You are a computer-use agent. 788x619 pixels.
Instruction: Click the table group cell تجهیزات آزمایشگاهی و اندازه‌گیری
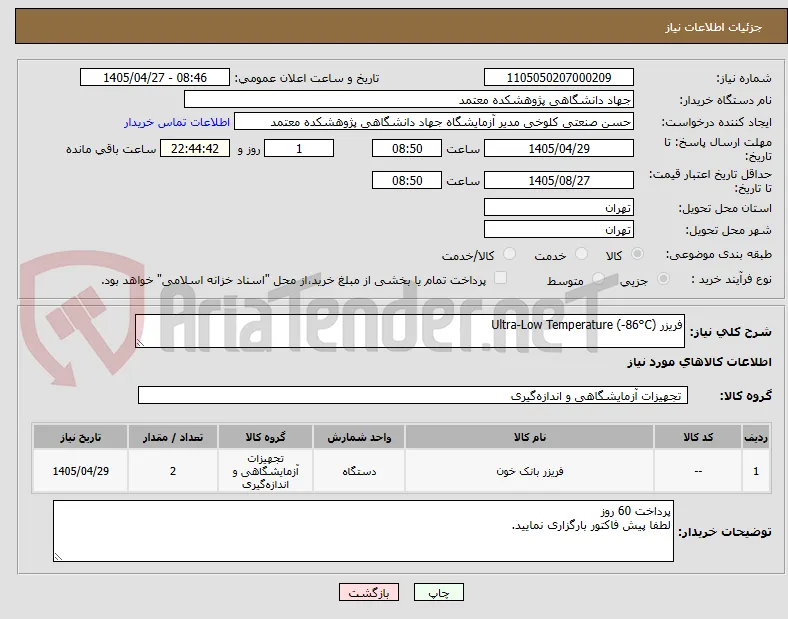265,471
